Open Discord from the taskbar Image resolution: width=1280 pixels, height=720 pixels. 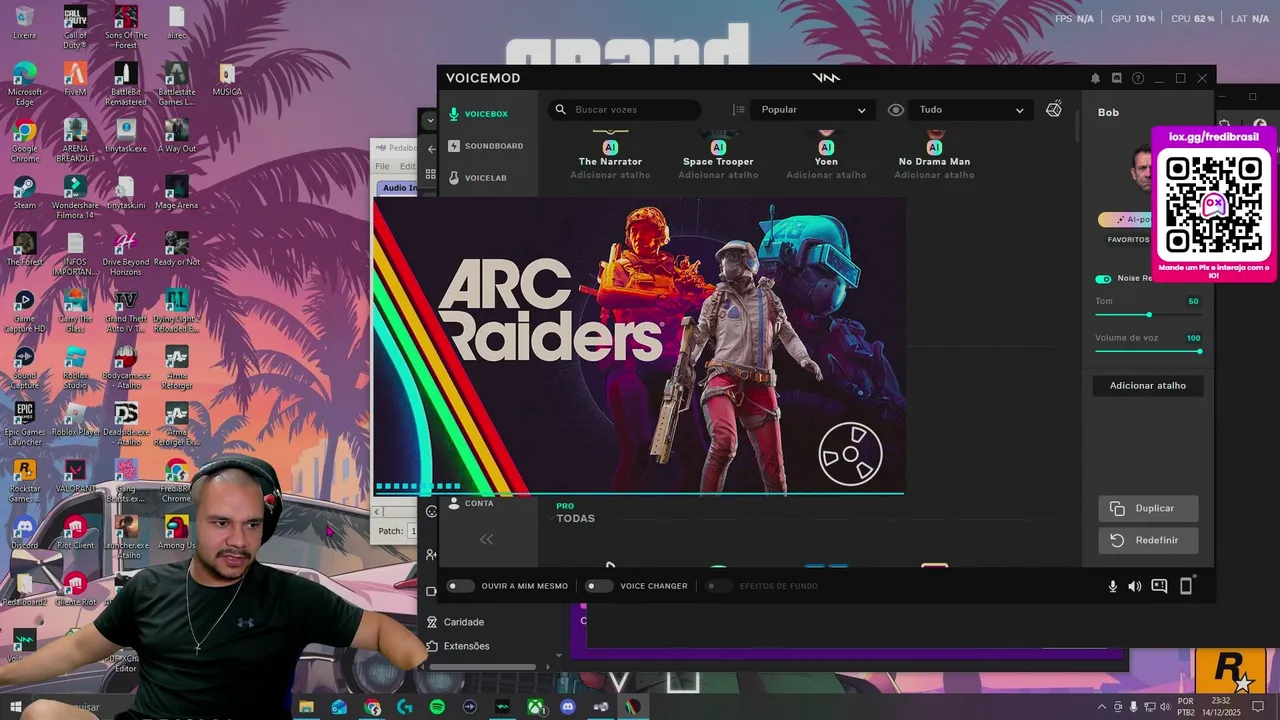coord(568,707)
